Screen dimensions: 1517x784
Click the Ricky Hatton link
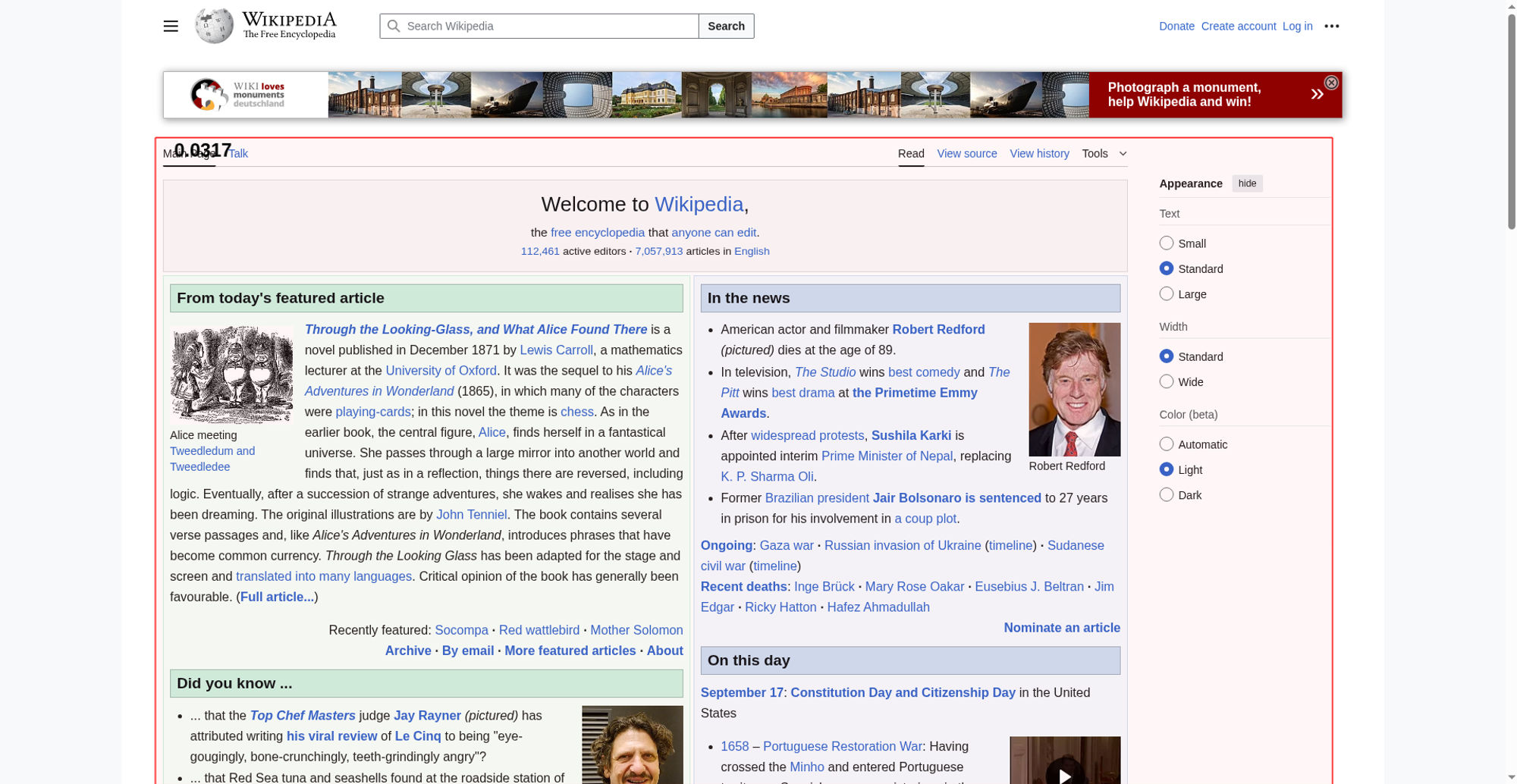pyautogui.click(x=780, y=607)
